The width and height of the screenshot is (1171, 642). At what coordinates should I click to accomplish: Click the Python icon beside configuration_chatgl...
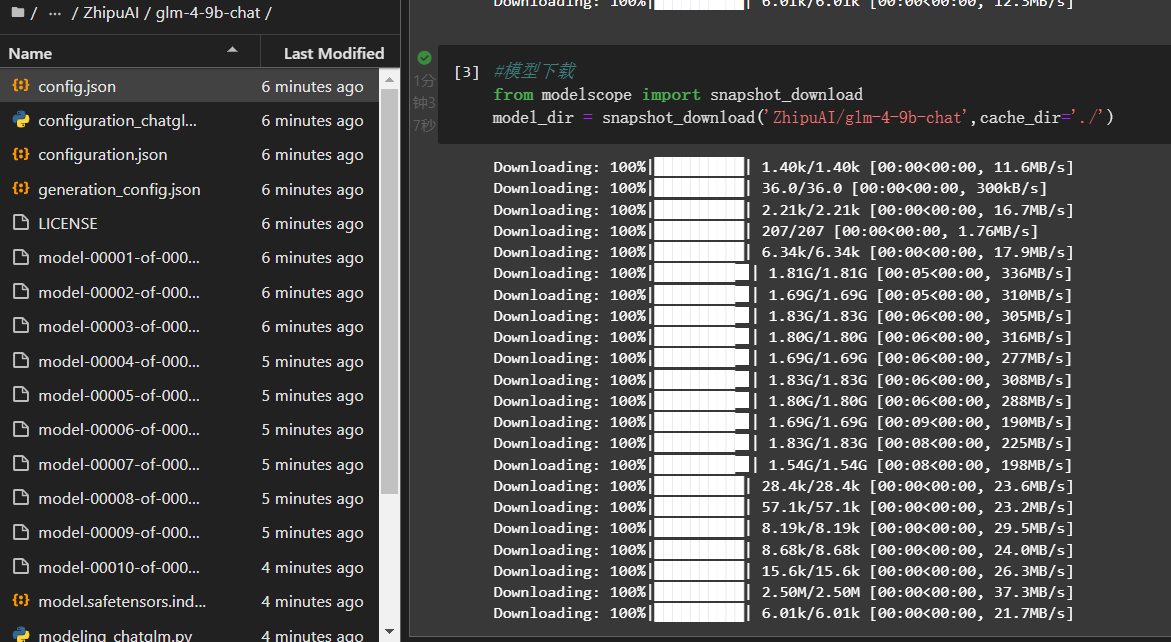[21, 120]
